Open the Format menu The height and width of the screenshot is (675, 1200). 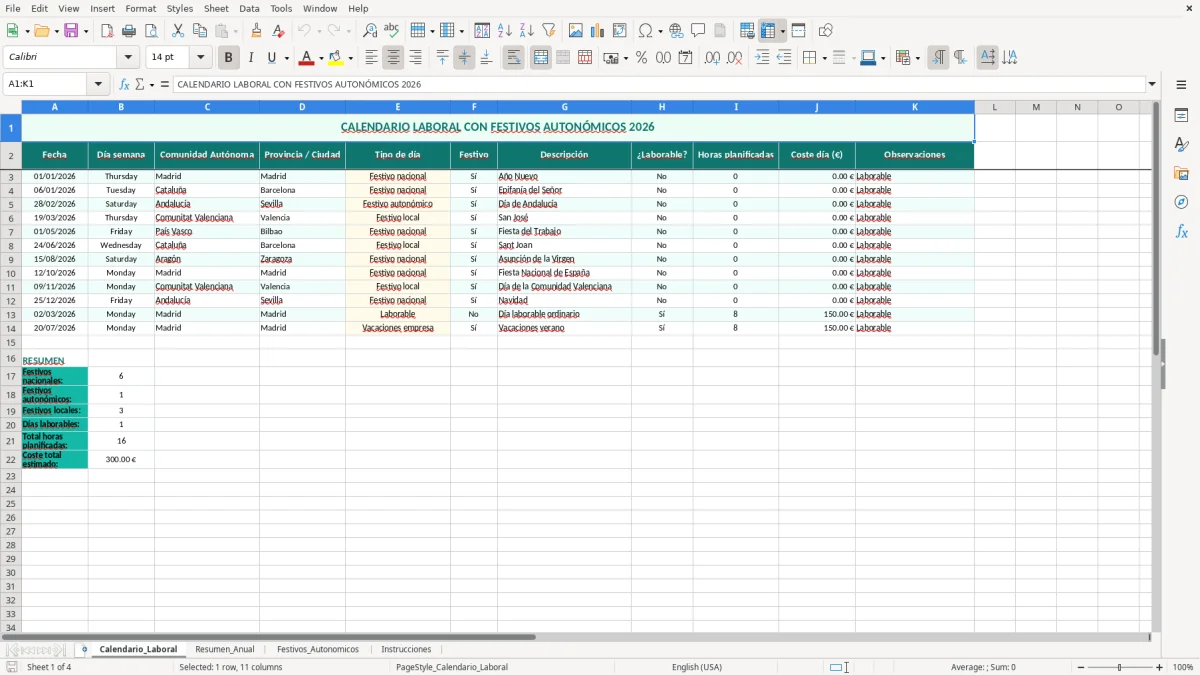[140, 8]
